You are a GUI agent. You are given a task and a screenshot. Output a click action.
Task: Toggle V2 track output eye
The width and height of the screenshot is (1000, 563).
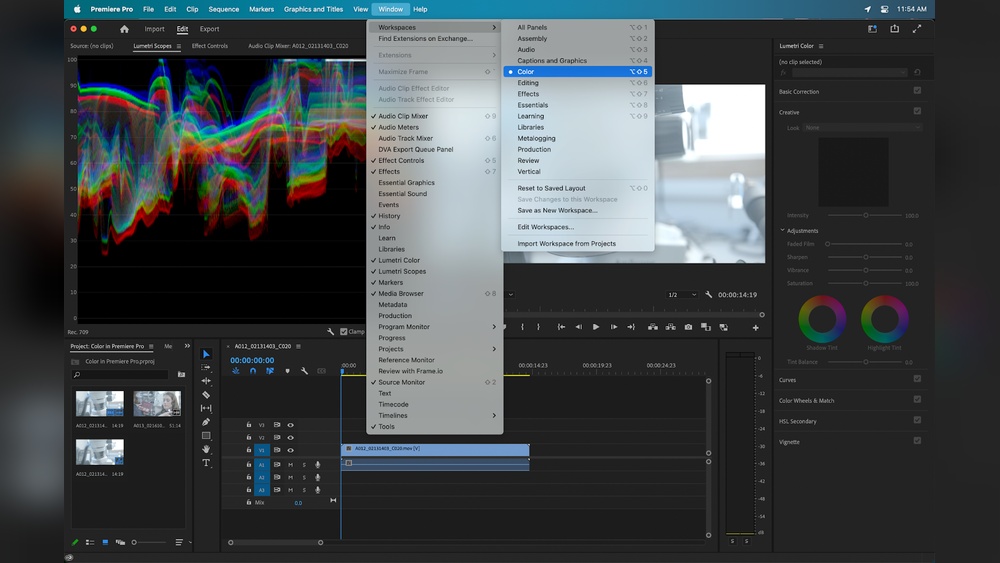(290, 437)
